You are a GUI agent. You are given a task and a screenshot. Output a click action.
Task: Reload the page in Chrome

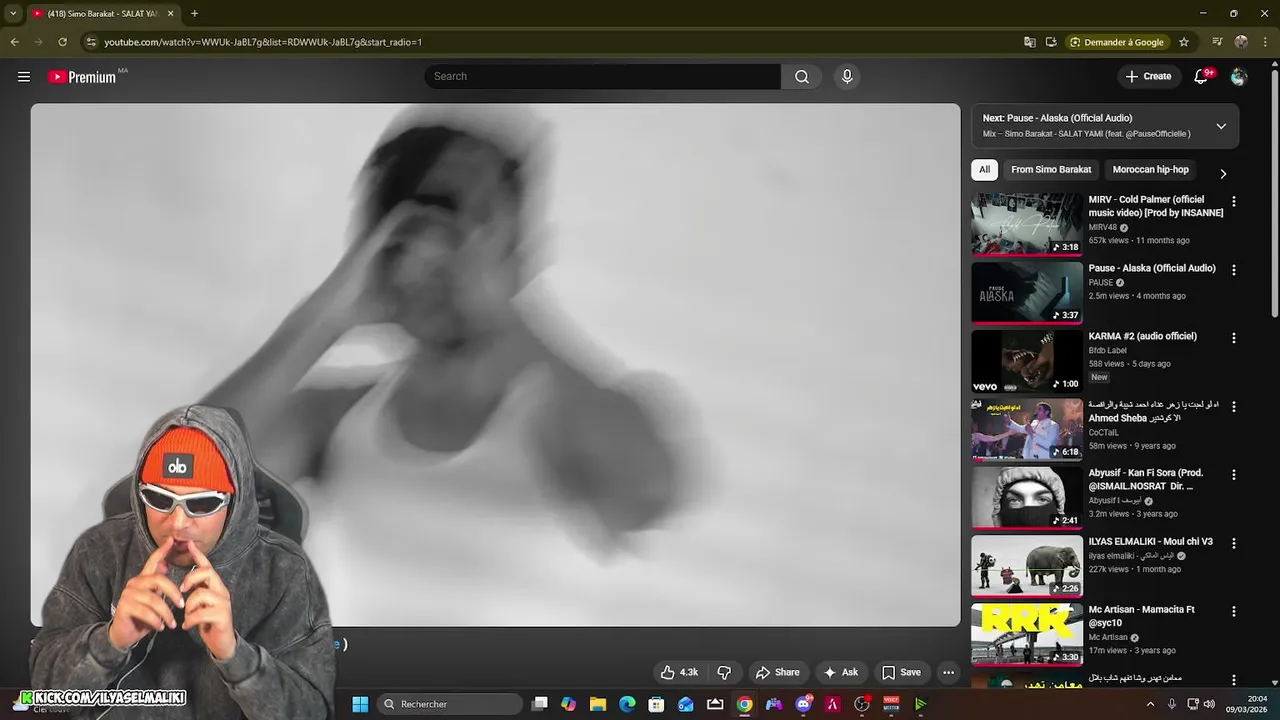coord(62,42)
